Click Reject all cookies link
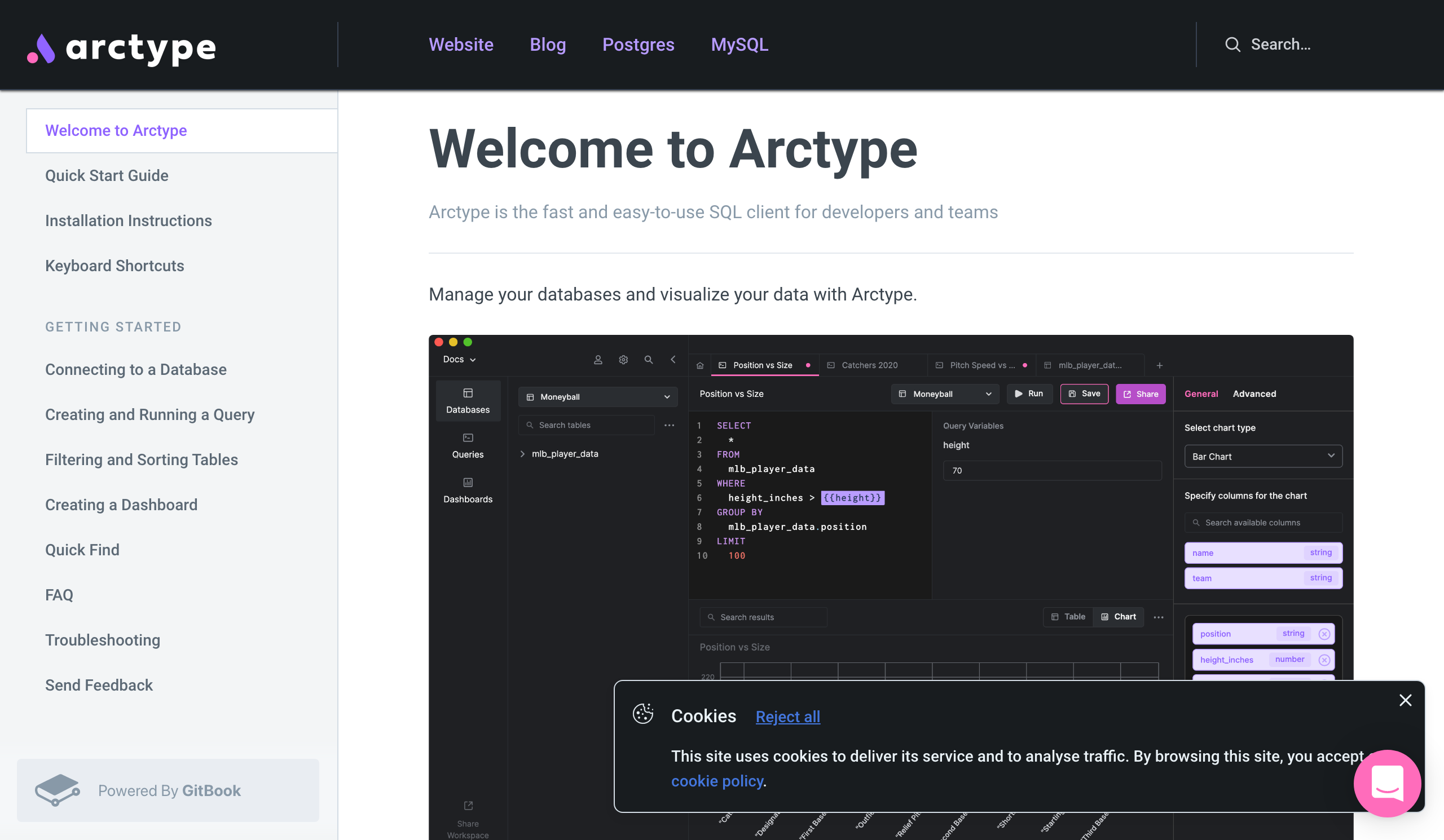This screenshot has height=840, width=1444. click(x=787, y=717)
